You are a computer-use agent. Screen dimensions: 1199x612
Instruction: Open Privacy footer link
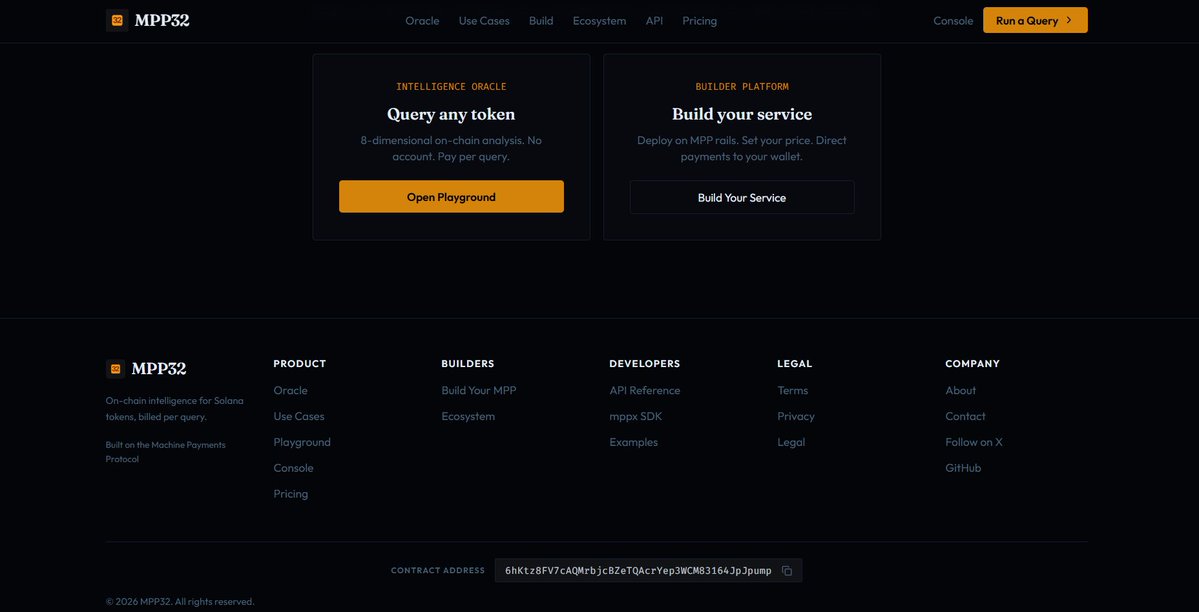[796, 416]
